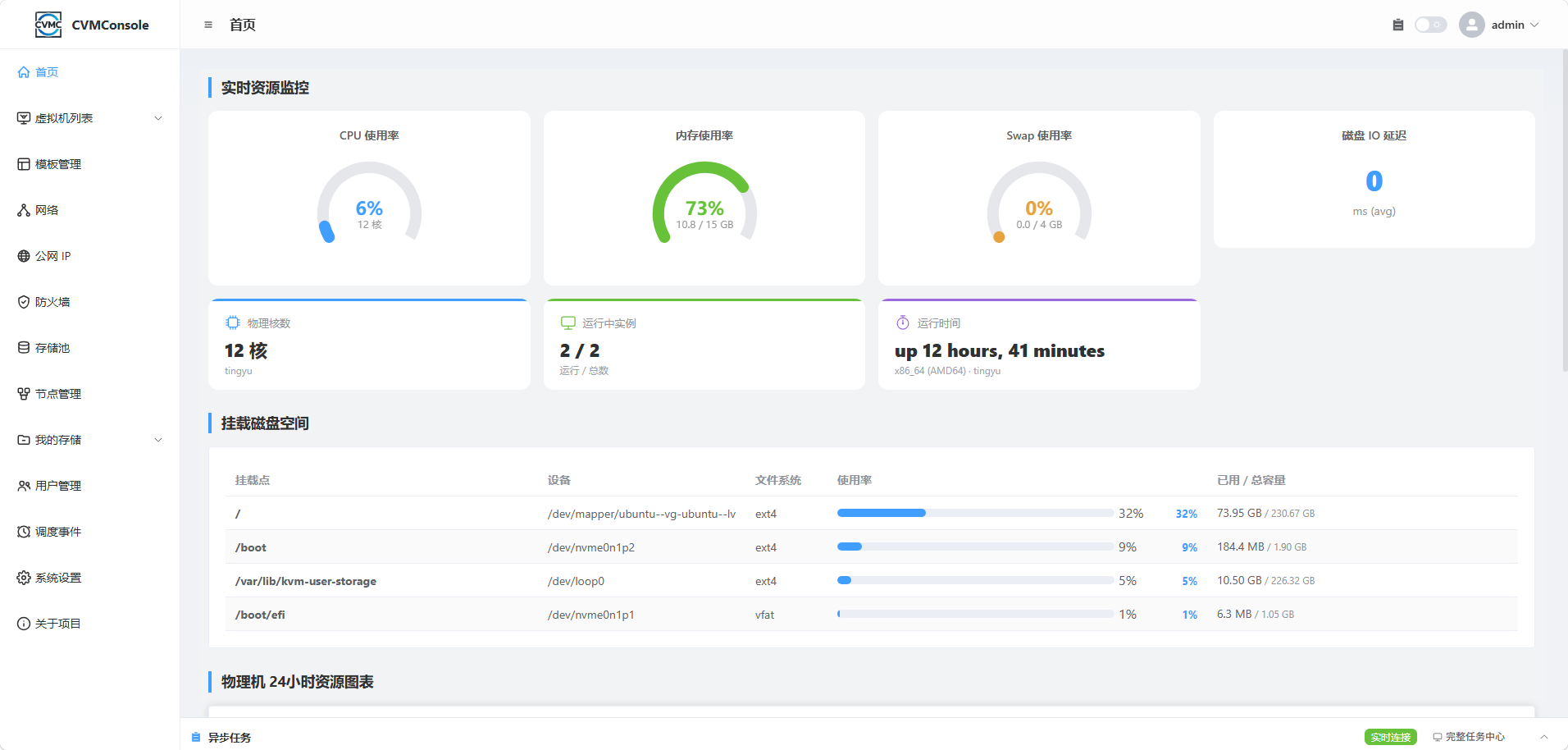Click the Swap 使用率 0% gauge
Viewport: 1568px width, 750px height.
pyautogui.click(x=1039, y=204)
